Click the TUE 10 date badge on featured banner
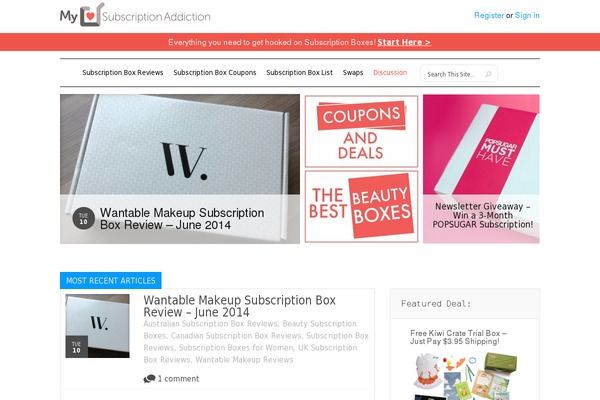600x400 pixels. [83, 219]
